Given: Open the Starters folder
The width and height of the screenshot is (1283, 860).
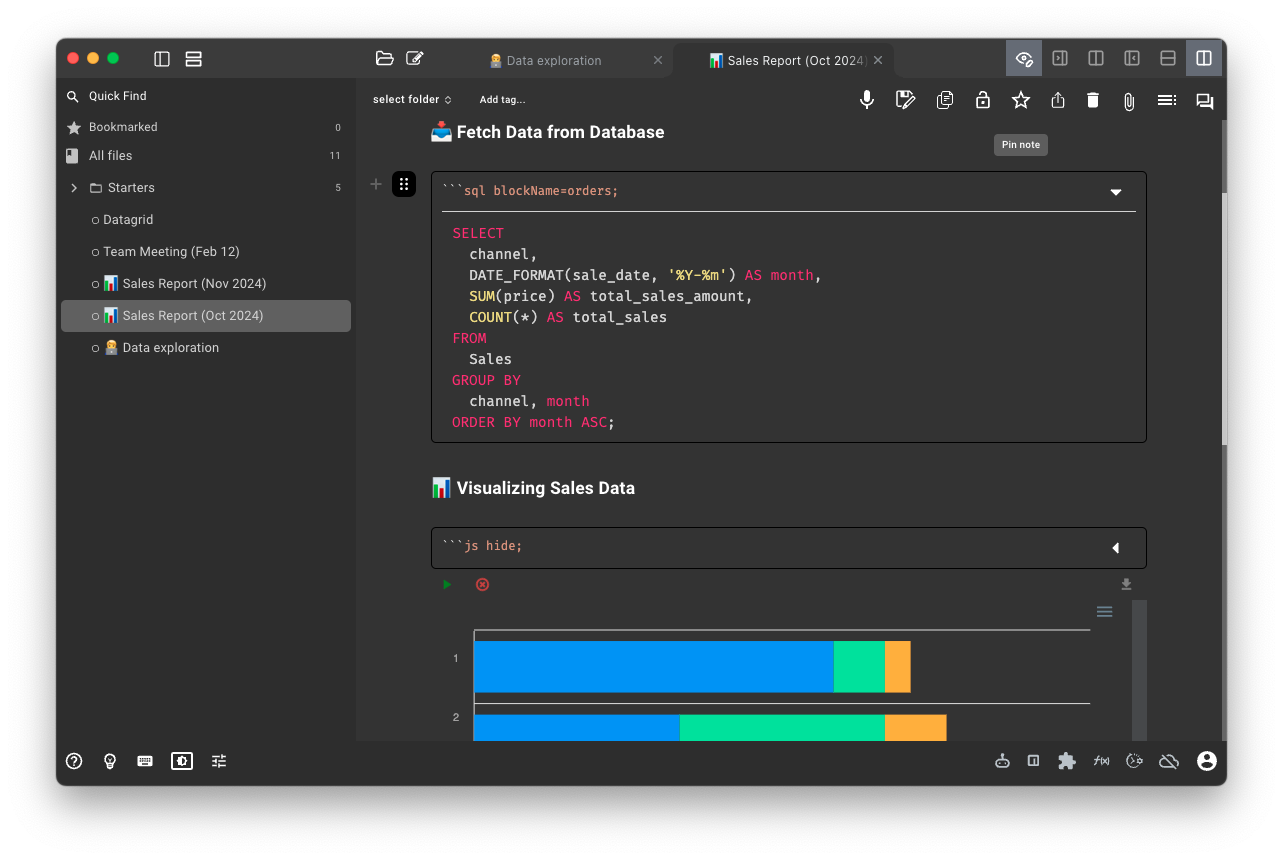Looking at the screenshot, I should click(131, 188).
